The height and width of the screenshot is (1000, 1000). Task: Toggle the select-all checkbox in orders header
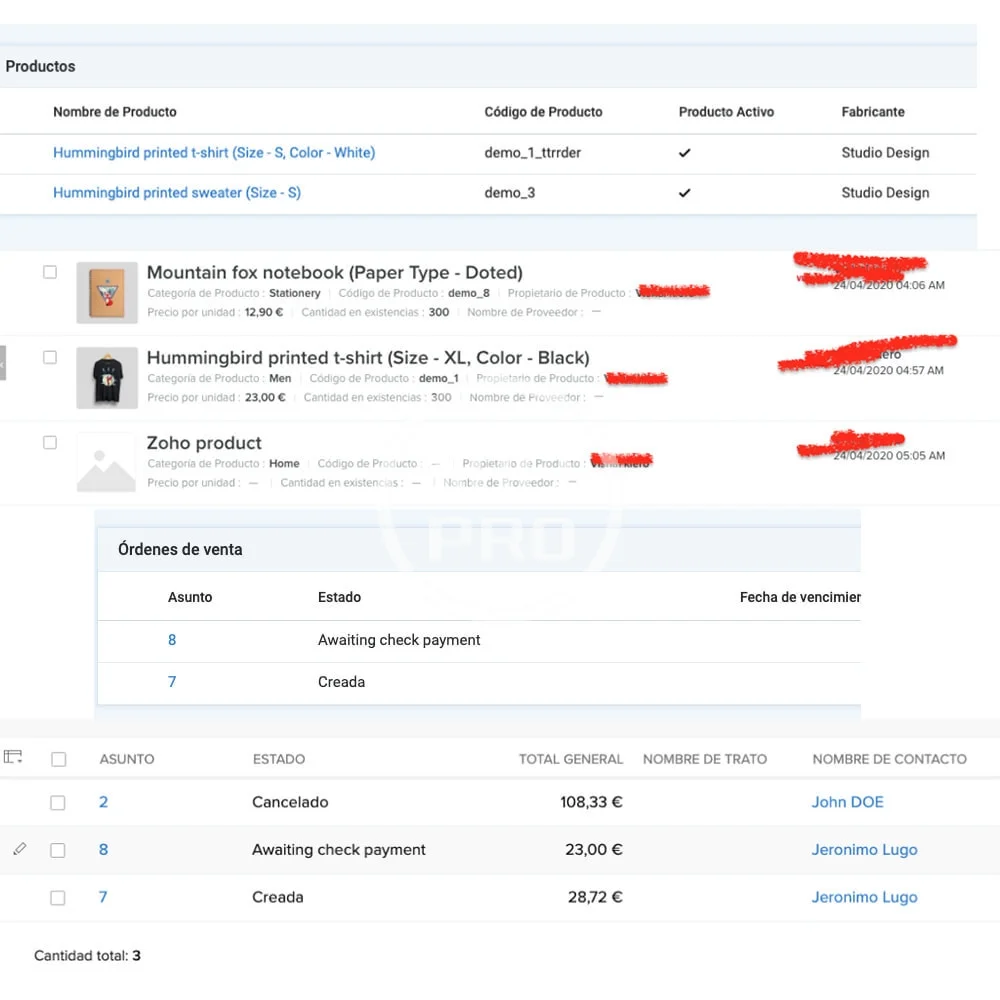(58, 759)
